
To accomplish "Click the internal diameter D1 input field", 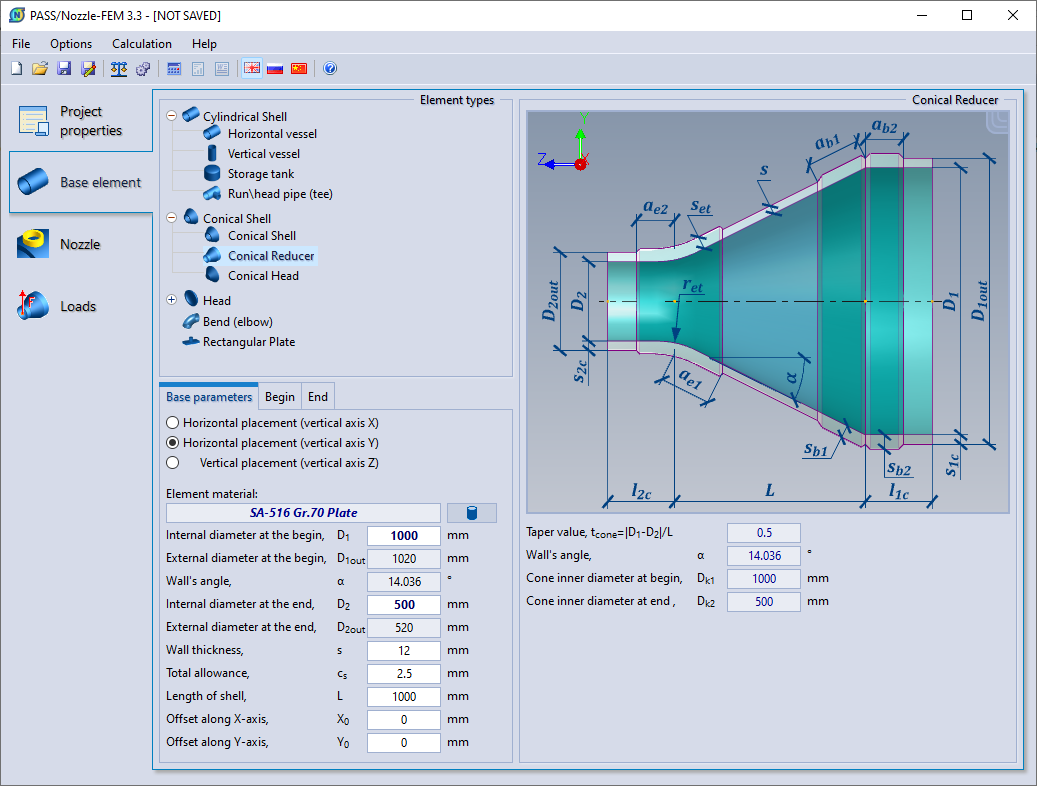I will coord(403,535).
